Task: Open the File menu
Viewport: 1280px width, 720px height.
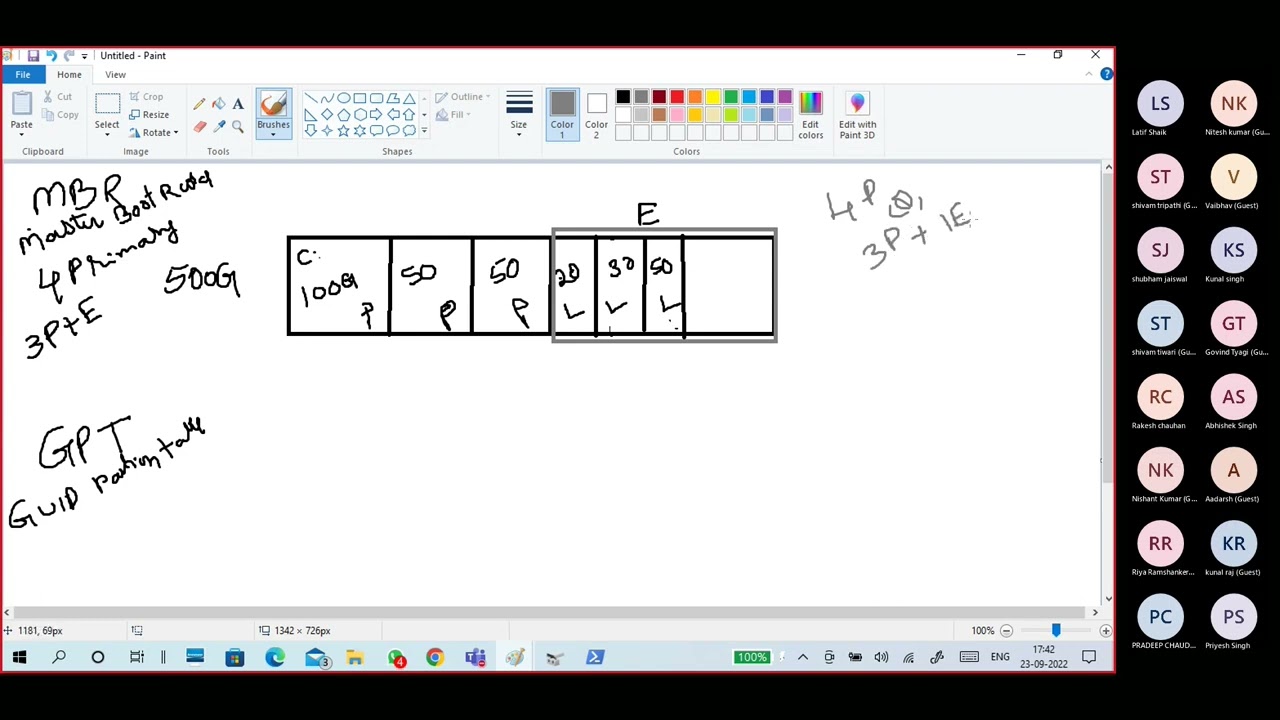Action: coord(22,75)
